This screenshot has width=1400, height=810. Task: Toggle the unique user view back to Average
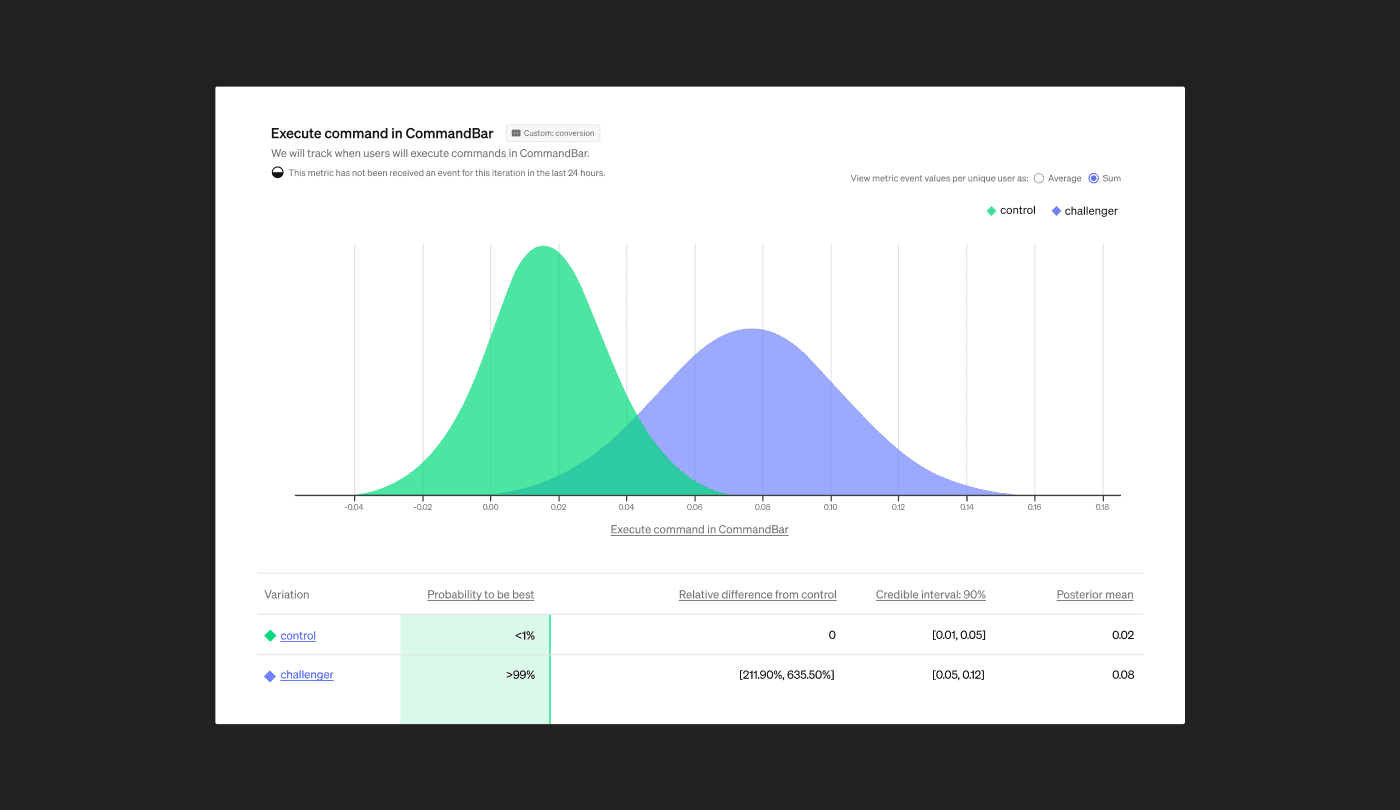1038,178
